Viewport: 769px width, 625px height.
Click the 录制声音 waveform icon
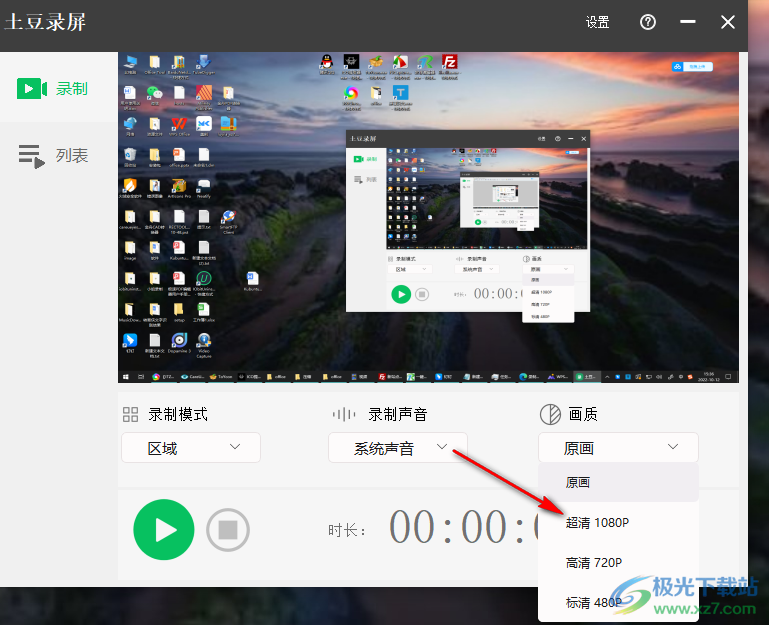(344, 415)
